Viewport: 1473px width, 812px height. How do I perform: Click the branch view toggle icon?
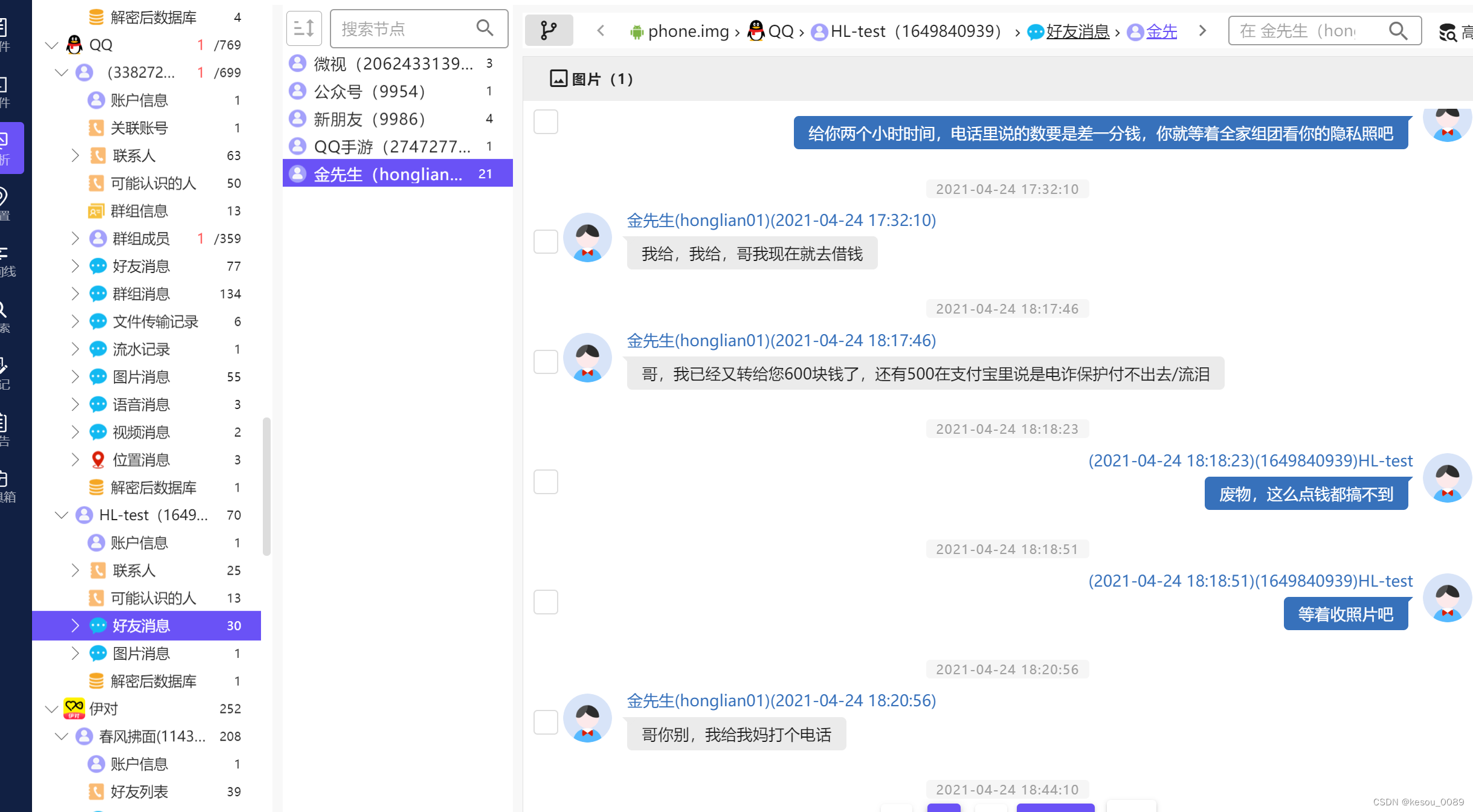548,30
